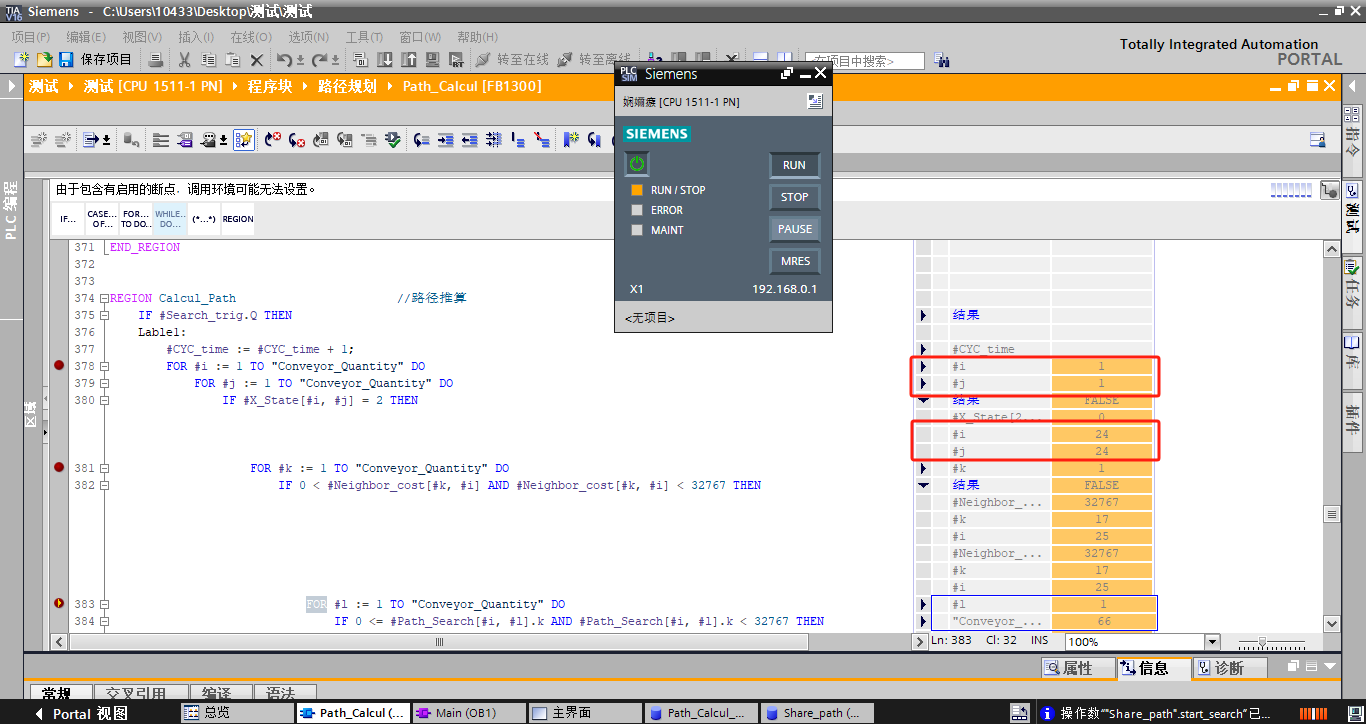Click the 程序块 breadcrumb
The image size is (1366, 724).
(270, 86)
